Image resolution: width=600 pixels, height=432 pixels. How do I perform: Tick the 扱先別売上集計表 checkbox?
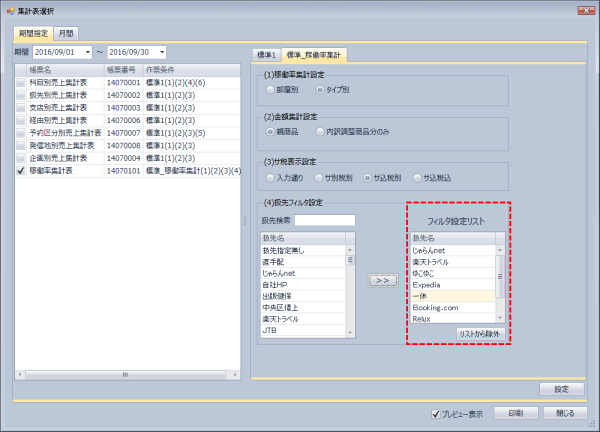point(21,95)
